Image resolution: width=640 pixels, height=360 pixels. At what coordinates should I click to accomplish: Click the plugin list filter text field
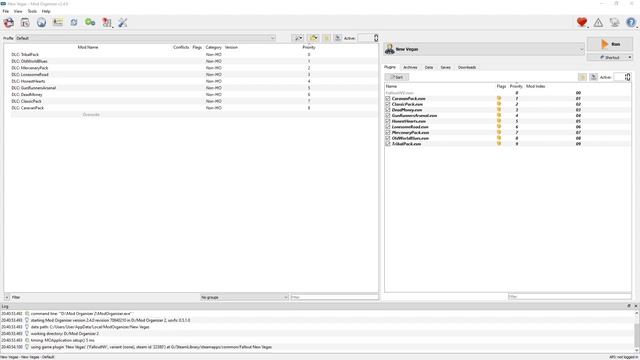click(569, 297)
